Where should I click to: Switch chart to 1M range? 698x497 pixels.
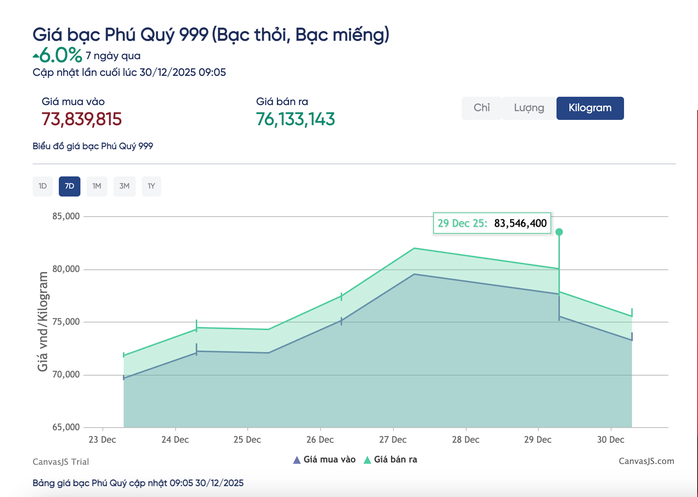(96, 186)
